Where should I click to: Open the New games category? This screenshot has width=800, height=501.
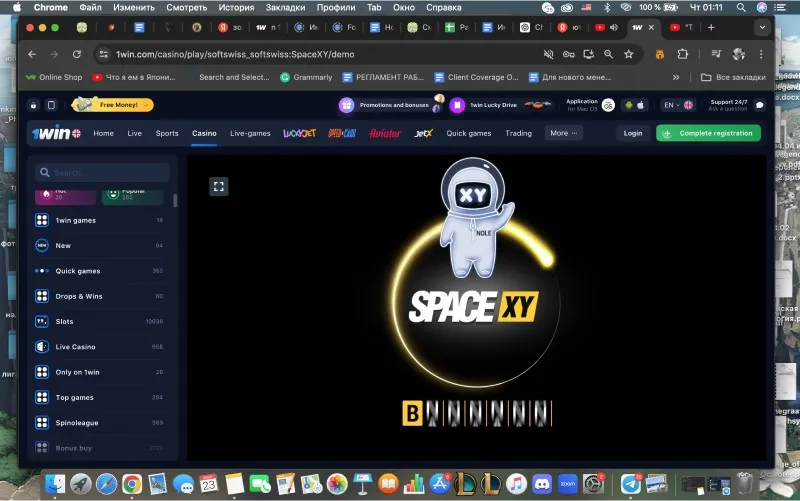click(x=99, y=245)
